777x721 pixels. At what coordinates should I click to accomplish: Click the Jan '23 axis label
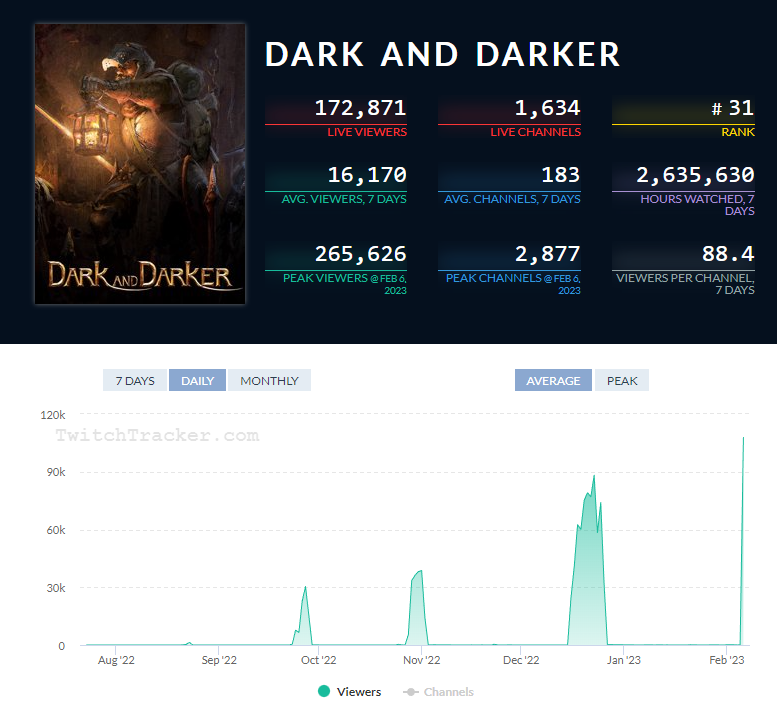624,660
